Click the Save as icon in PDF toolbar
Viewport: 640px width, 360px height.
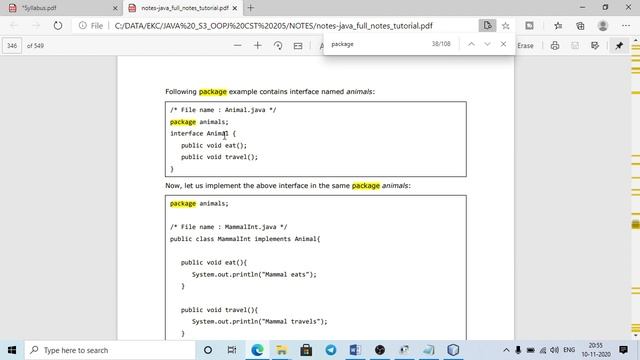[595, 46]
